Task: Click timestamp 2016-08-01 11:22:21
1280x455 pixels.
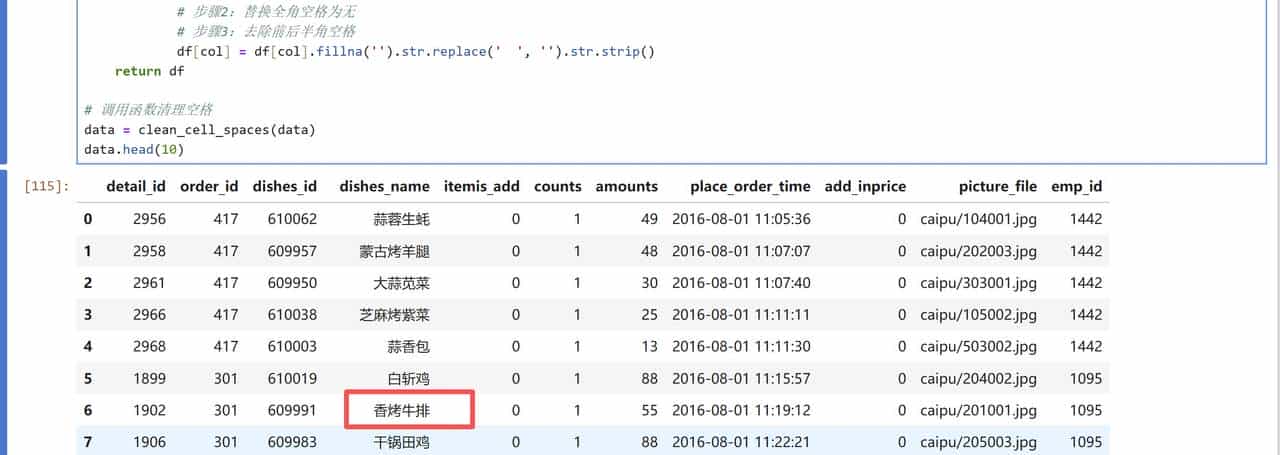Action: click(741, 443)
